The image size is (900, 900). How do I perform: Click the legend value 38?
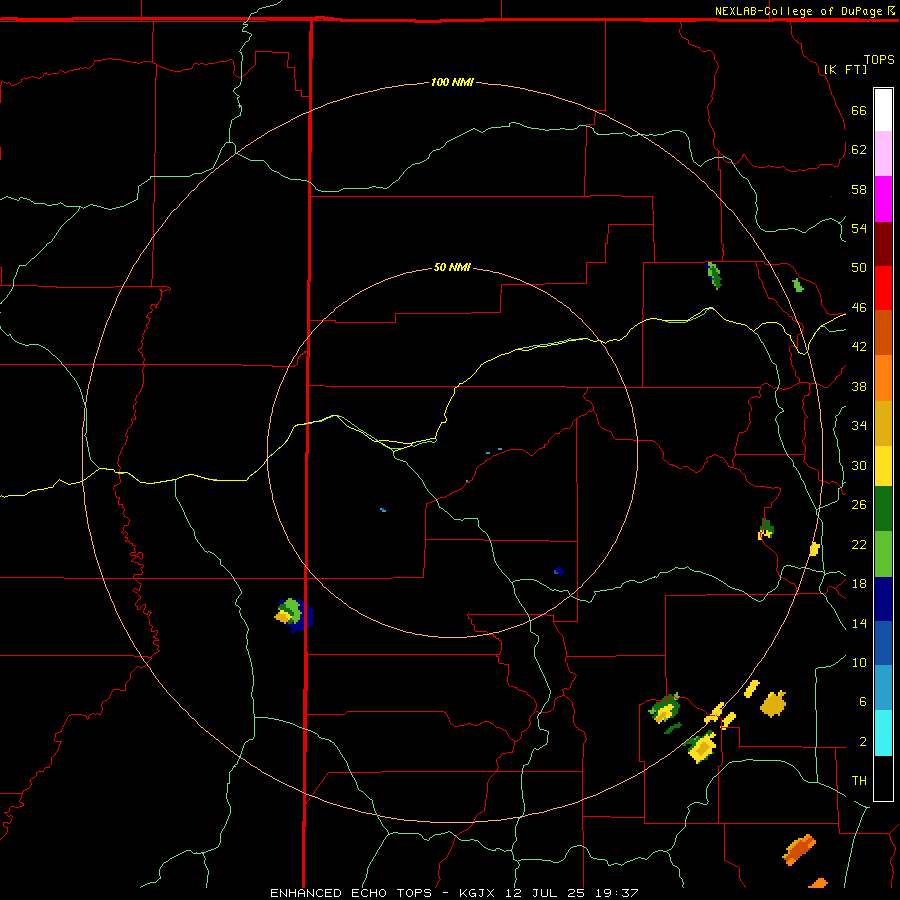click(x=859, y=387)
